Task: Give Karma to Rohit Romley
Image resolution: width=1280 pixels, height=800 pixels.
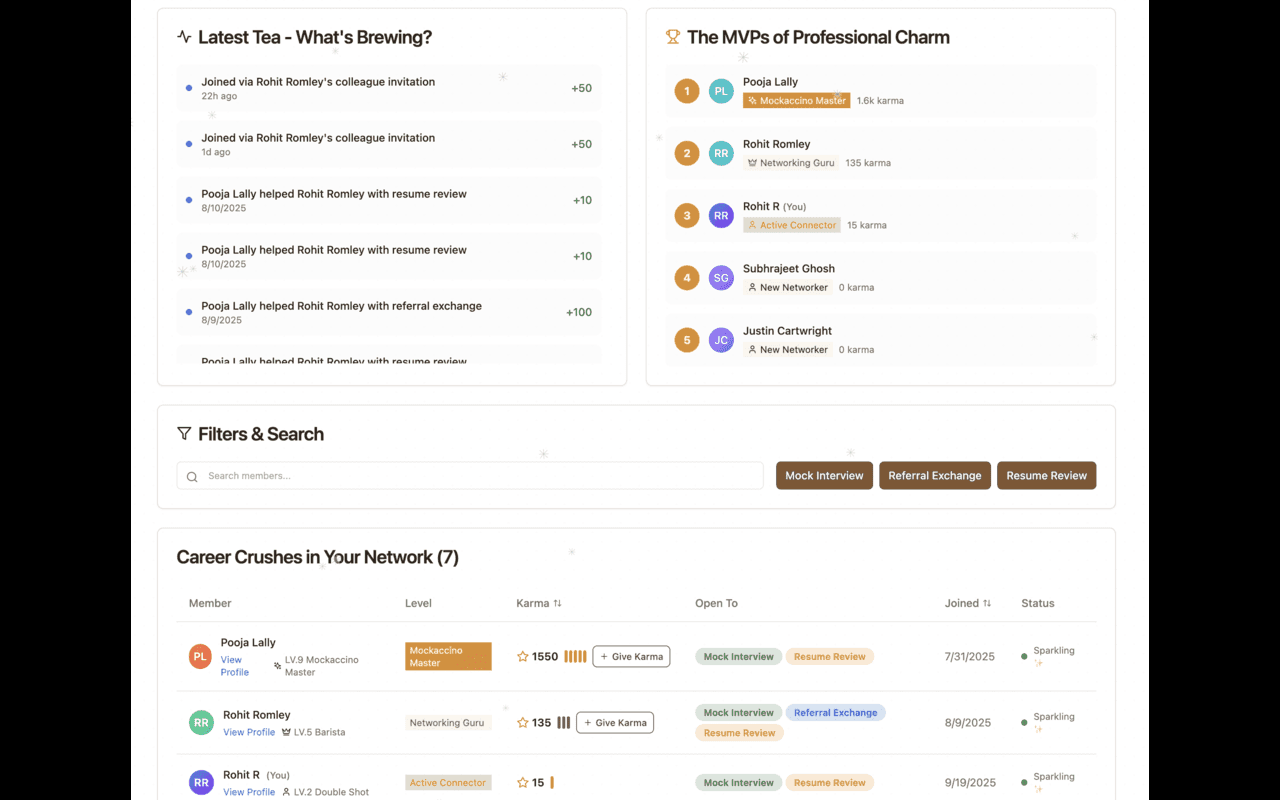Action: 614,722
